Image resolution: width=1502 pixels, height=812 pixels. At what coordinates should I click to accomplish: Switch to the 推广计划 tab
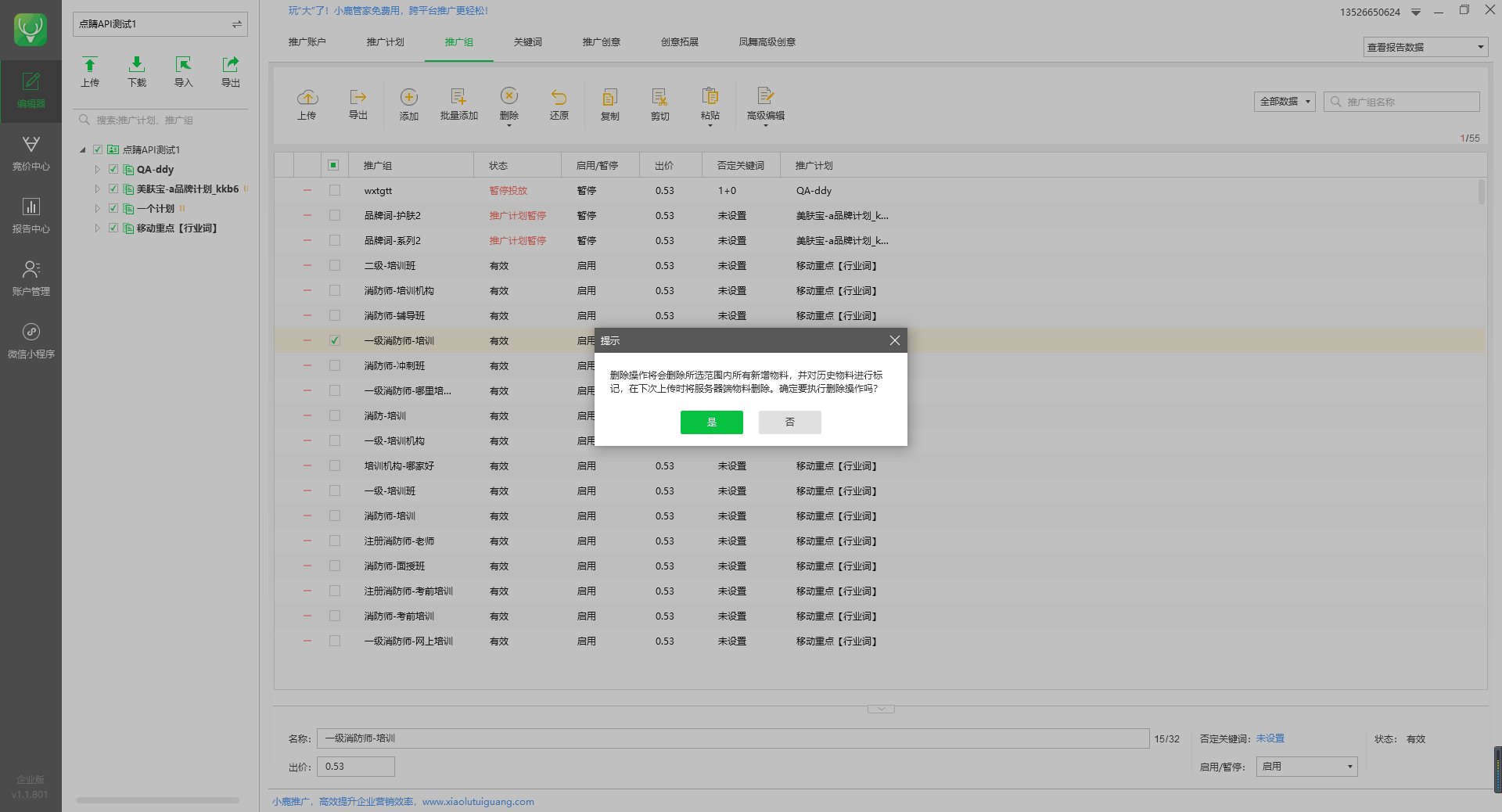tap(386, 42)
